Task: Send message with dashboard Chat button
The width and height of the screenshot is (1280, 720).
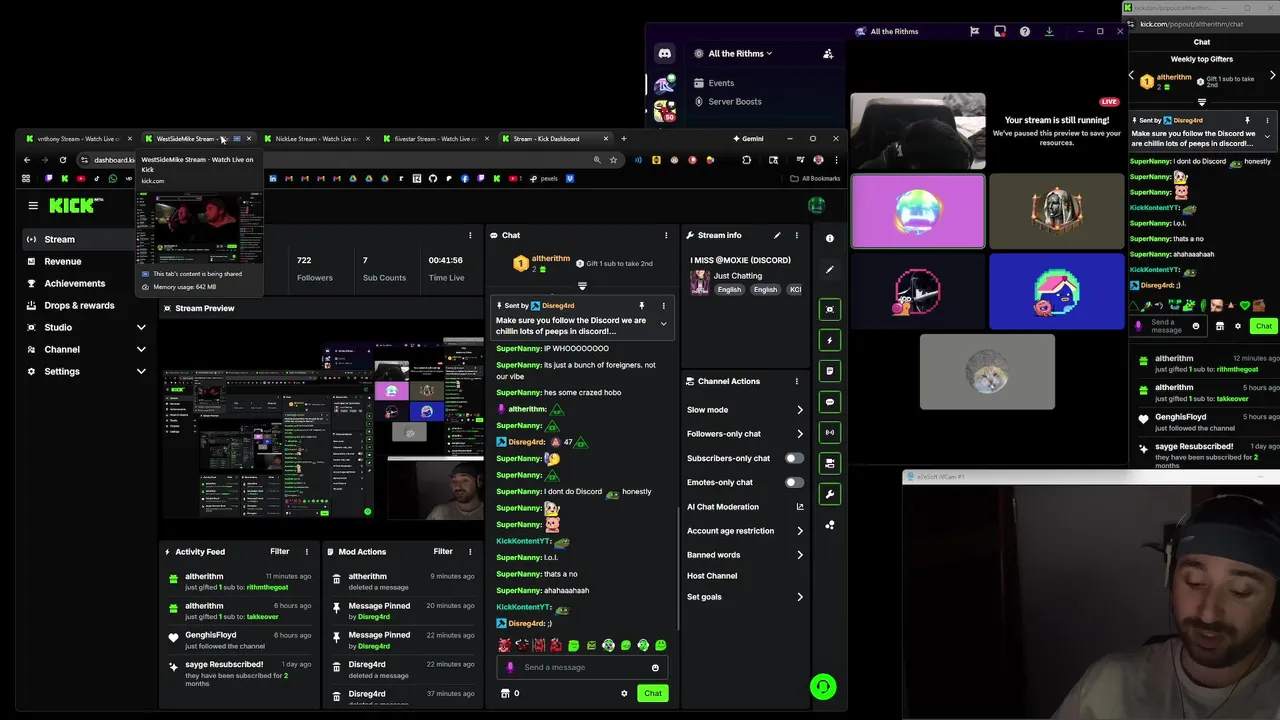Action: coord(652,693)
